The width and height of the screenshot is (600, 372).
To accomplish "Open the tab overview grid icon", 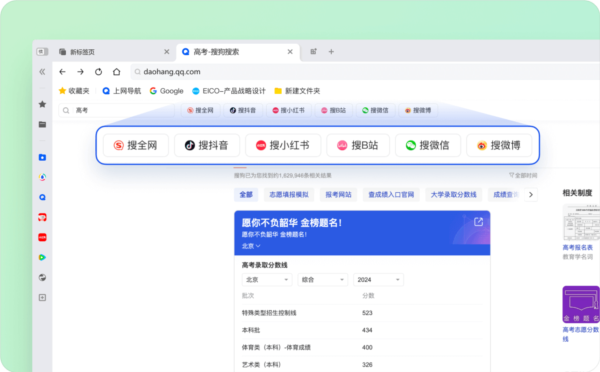I will coord(313,51).
